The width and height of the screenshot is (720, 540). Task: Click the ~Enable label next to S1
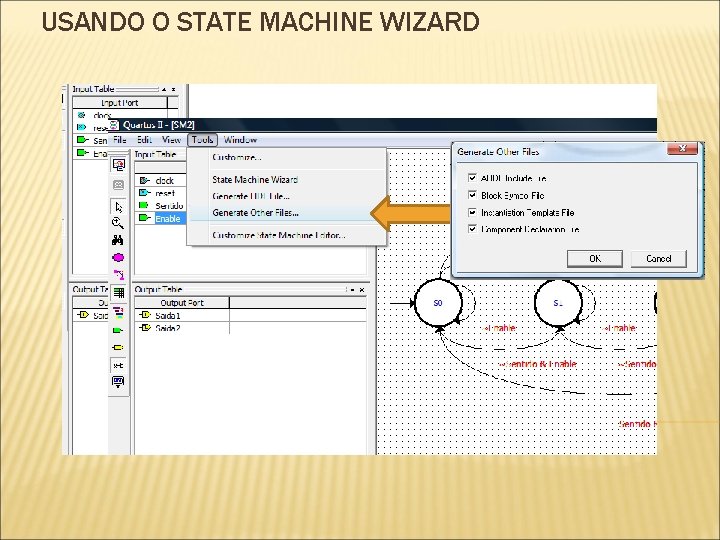pos(619,328)
